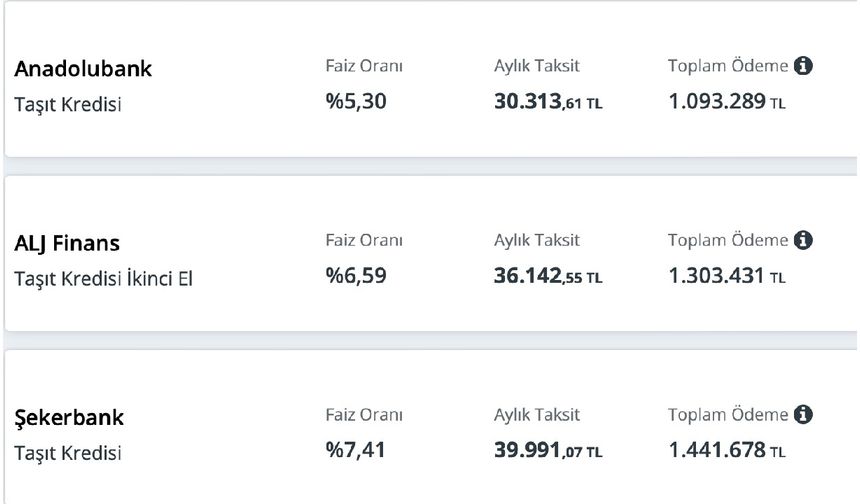The height and width of the screenshot is (504, 860).
Task: Click the 1.093.289 TL total payment
Action: pyautogui.click(x=727, y=101)
